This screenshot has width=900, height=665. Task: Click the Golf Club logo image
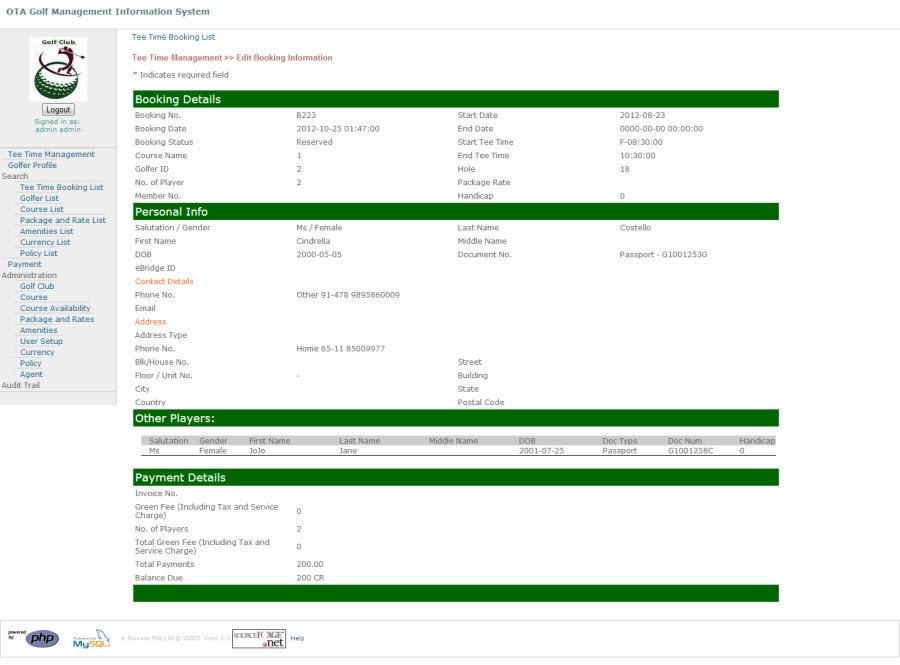57,68
